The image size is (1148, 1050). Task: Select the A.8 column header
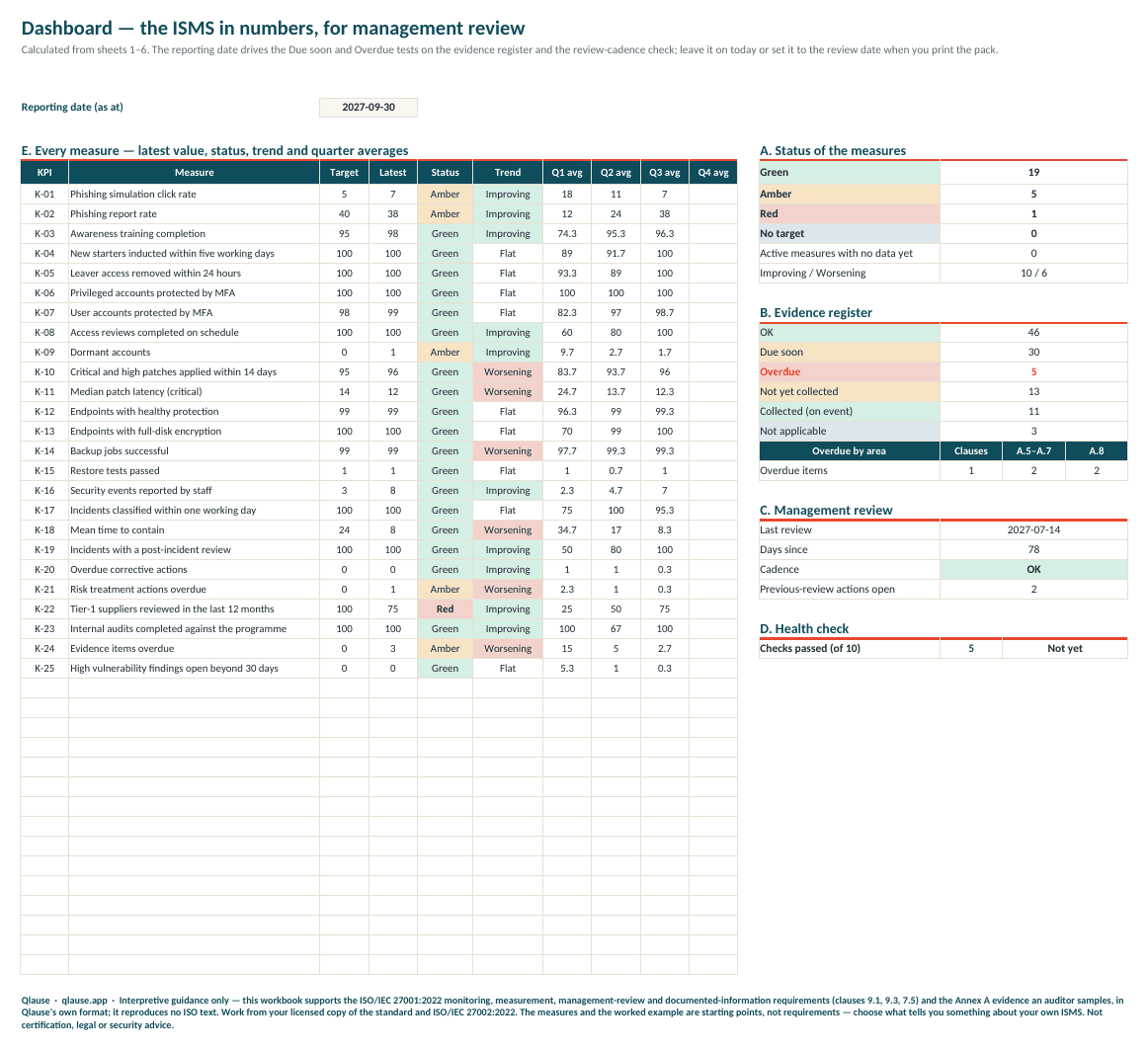point(1096,451)
